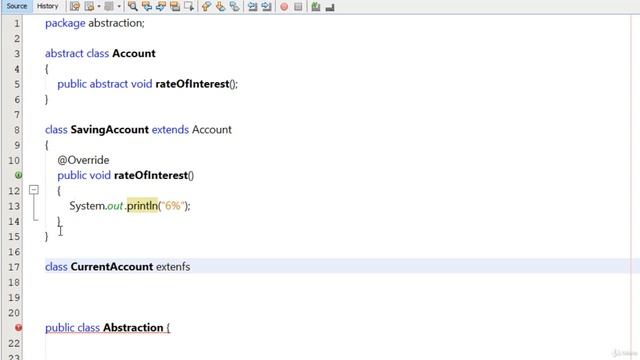
Task: Click the @Override annotation
Action: (x=83, y=160)
